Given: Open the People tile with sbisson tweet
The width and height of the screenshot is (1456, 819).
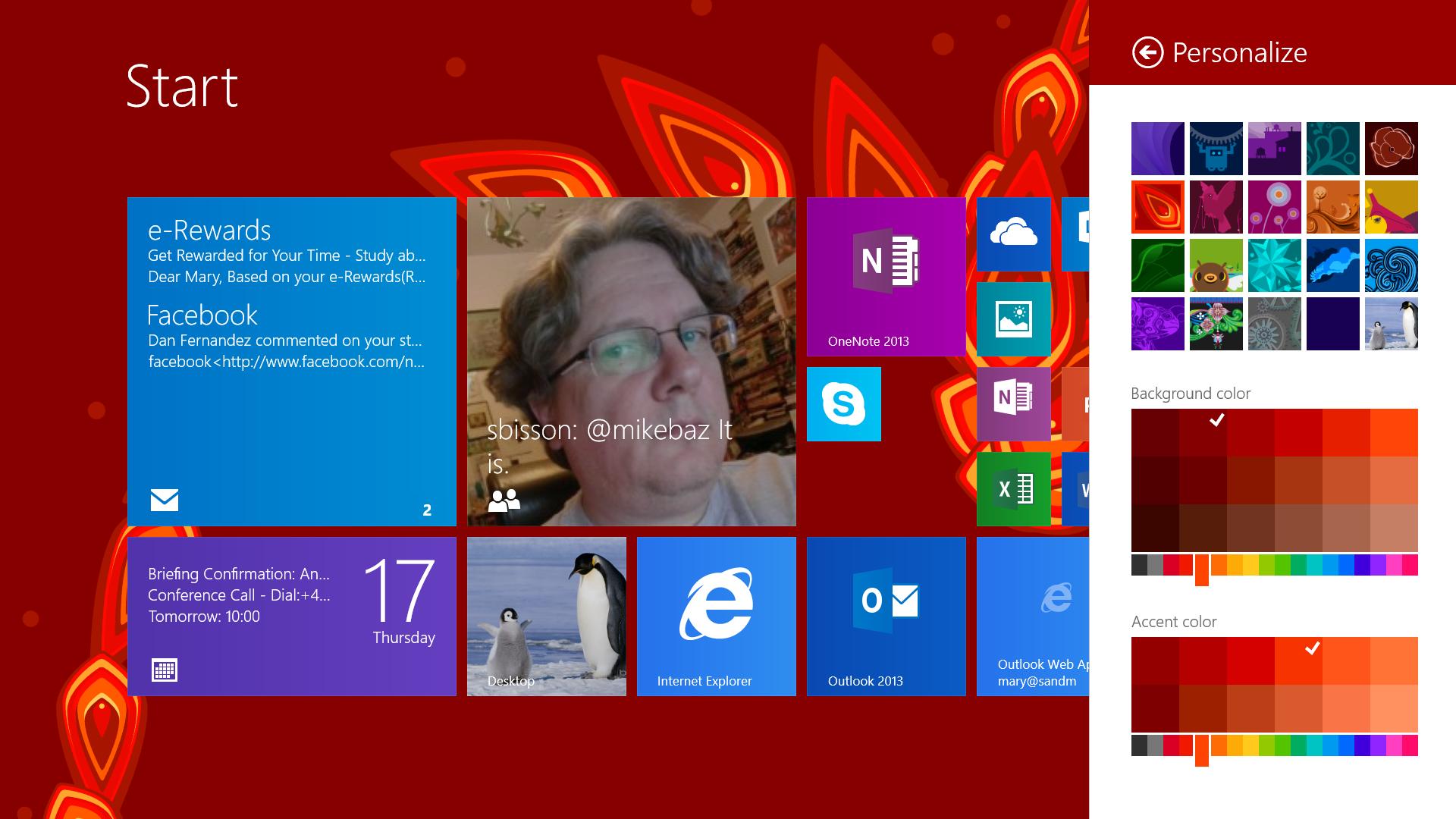Looking at the screenshot, I should (631, 362).
